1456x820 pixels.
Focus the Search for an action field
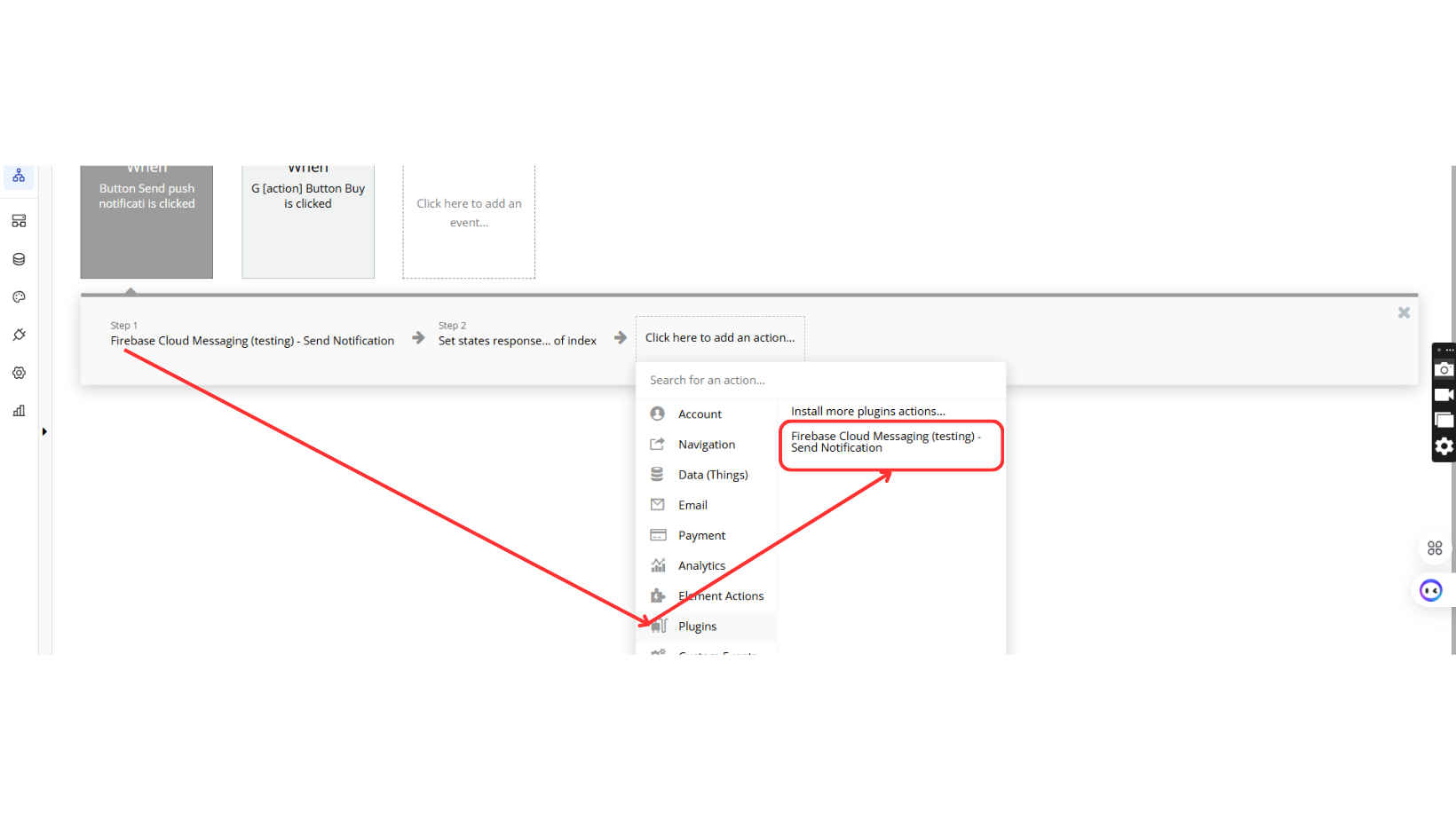click(x=821, y=380)
